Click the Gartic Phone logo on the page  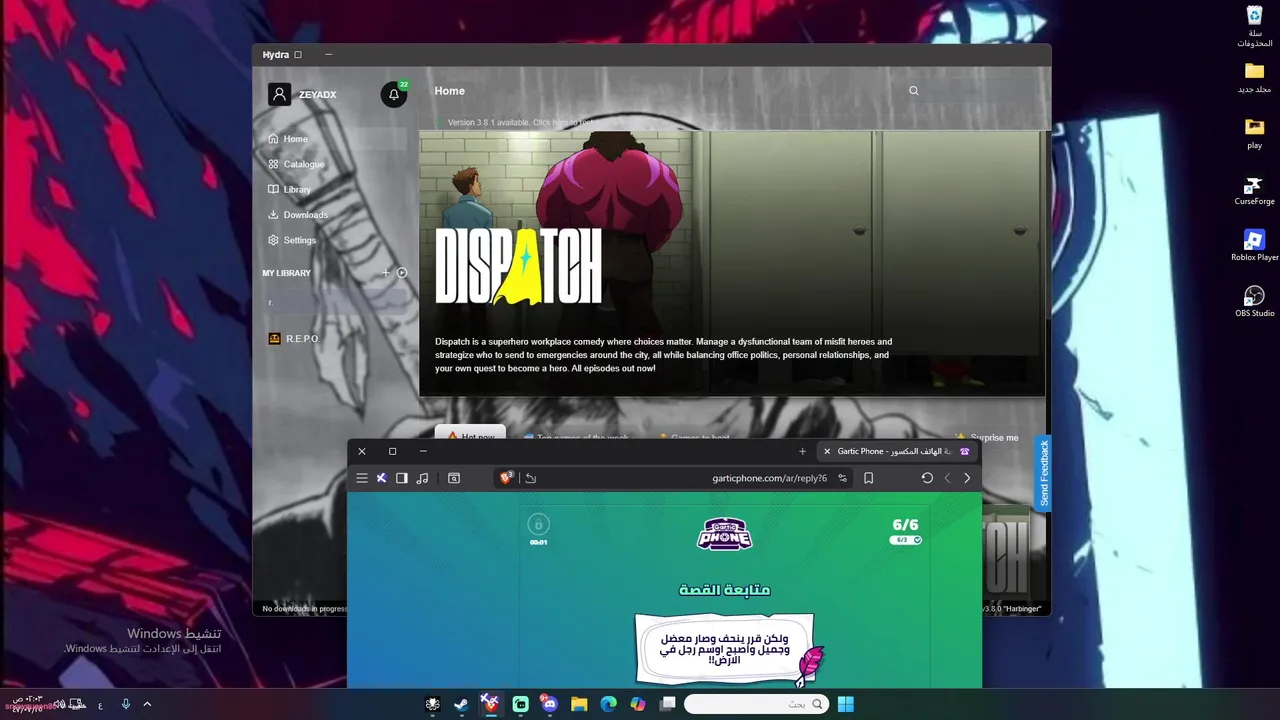point(724,533)
